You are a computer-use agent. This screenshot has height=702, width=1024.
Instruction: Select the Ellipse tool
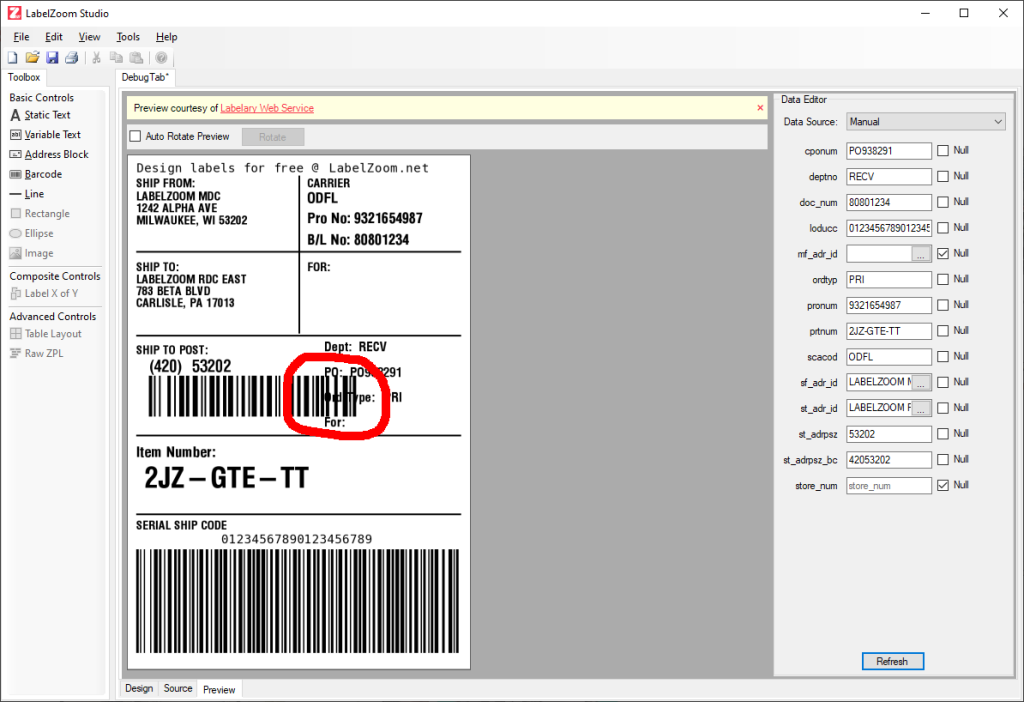pos(31,233)
